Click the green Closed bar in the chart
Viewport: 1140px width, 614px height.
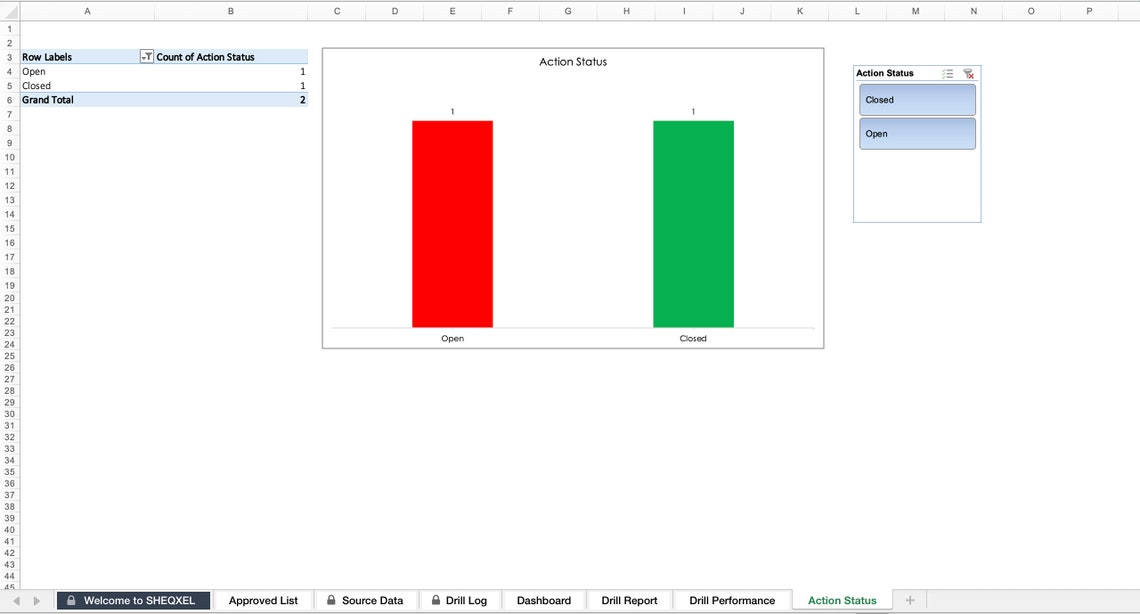click(693, 220)
